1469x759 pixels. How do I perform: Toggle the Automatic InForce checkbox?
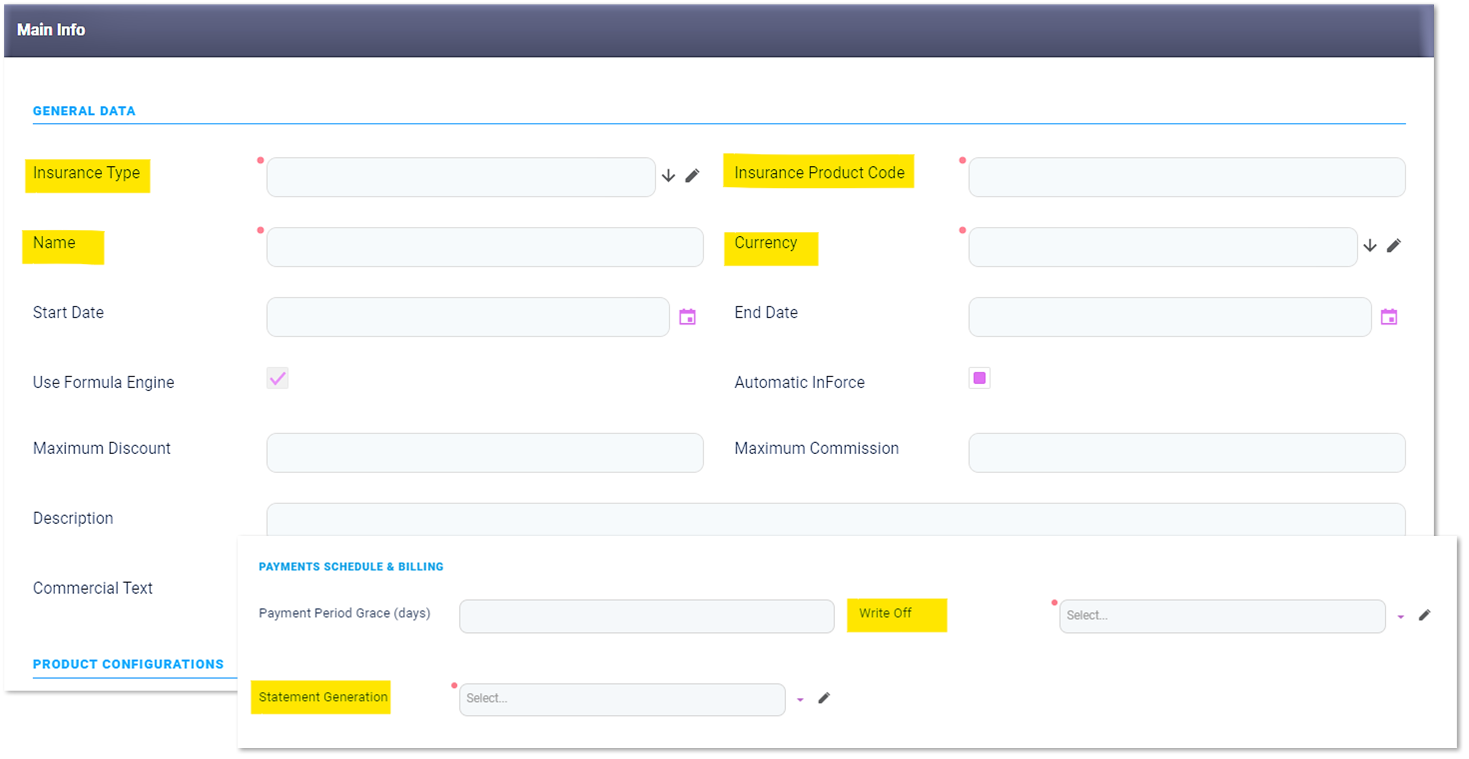tap(979, 378)
